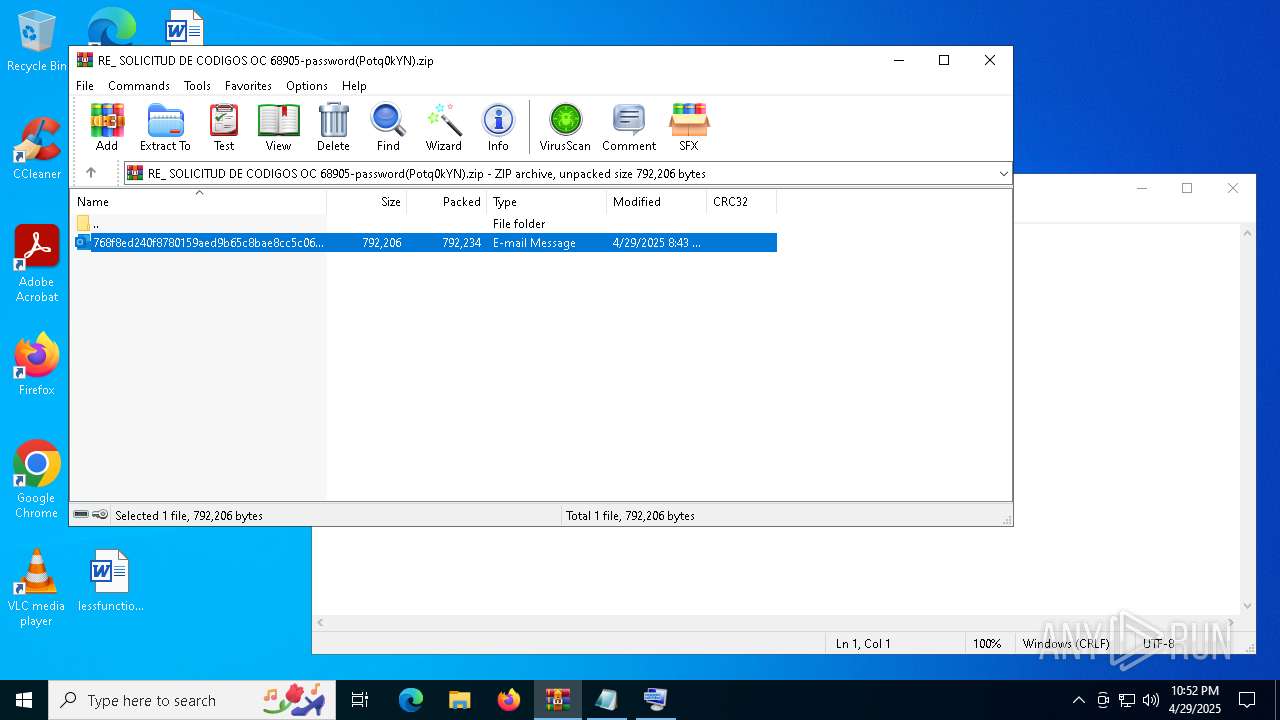Click 'Total 1 file, 792,206 bytes' status text
Image resolution: width=1280 pixels, height=720 pixels.
[x=630, y=516]
